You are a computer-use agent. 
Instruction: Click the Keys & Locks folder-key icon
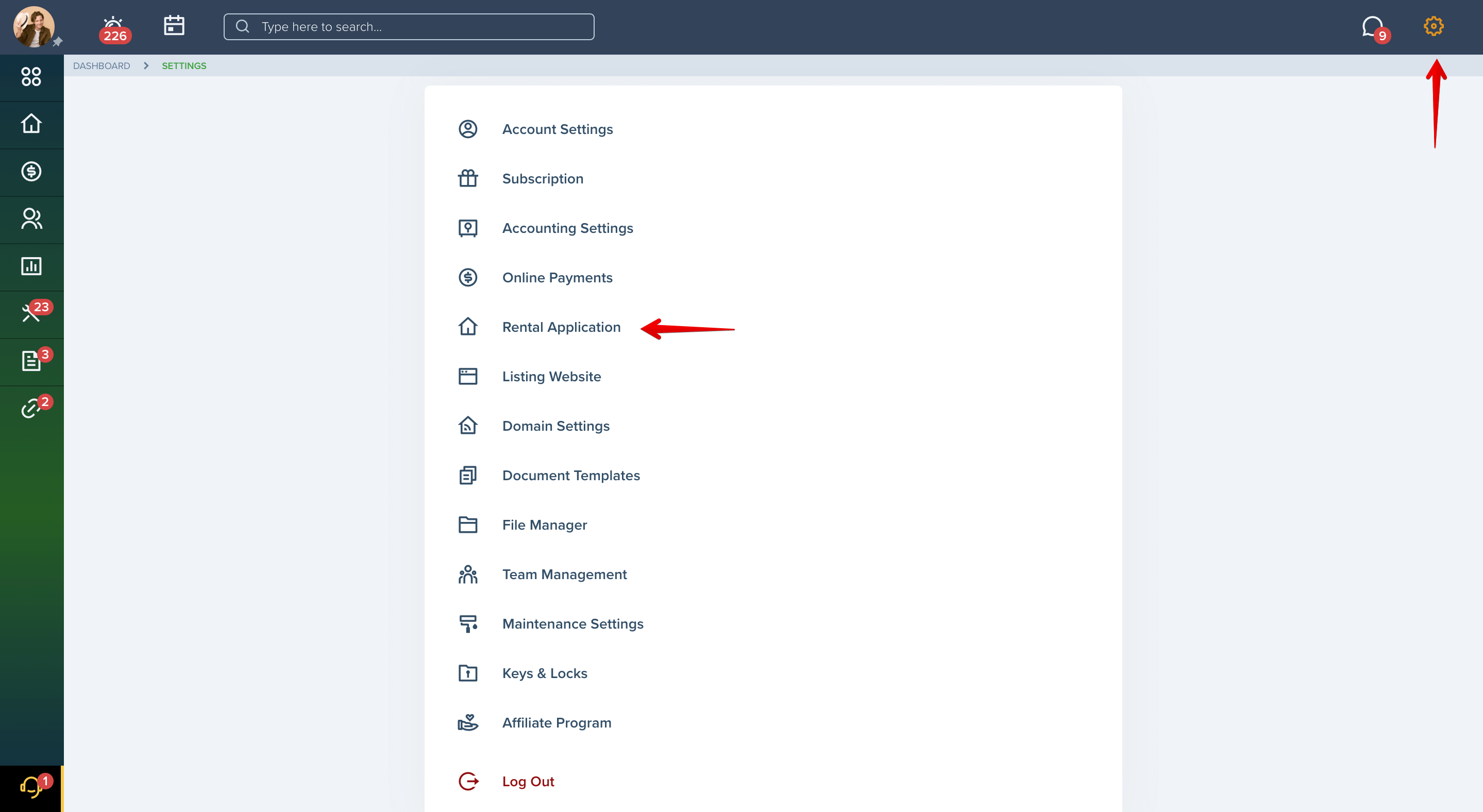click(467, 673)
